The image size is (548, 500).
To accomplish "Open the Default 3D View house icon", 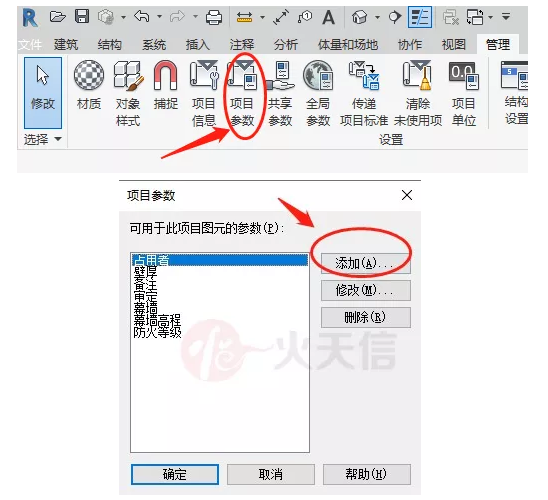I will click(x=360, y=17).
